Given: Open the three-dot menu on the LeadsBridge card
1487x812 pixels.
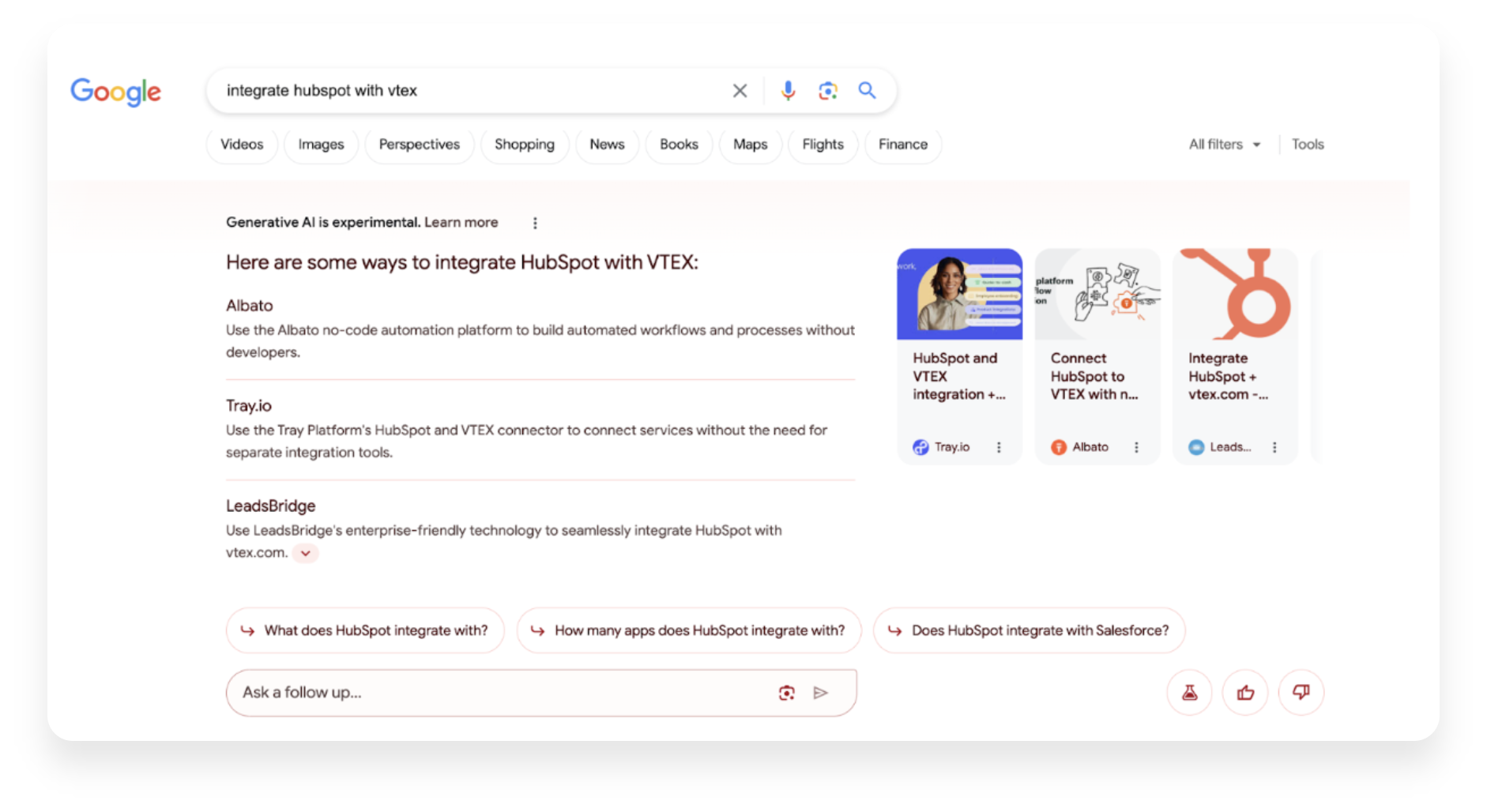Looking at the screenshot, I should pyautogui.click(x=1274, y=447).
